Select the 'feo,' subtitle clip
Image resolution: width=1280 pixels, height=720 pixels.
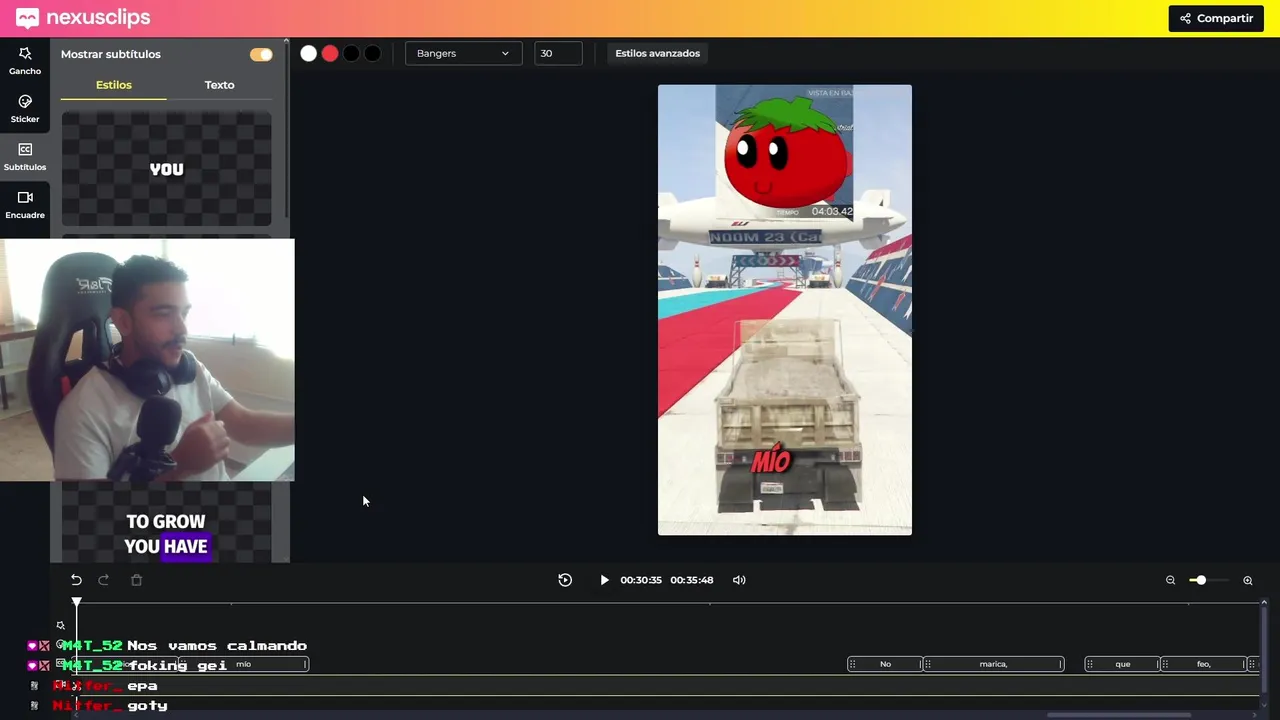click(x=1203, y=664)
